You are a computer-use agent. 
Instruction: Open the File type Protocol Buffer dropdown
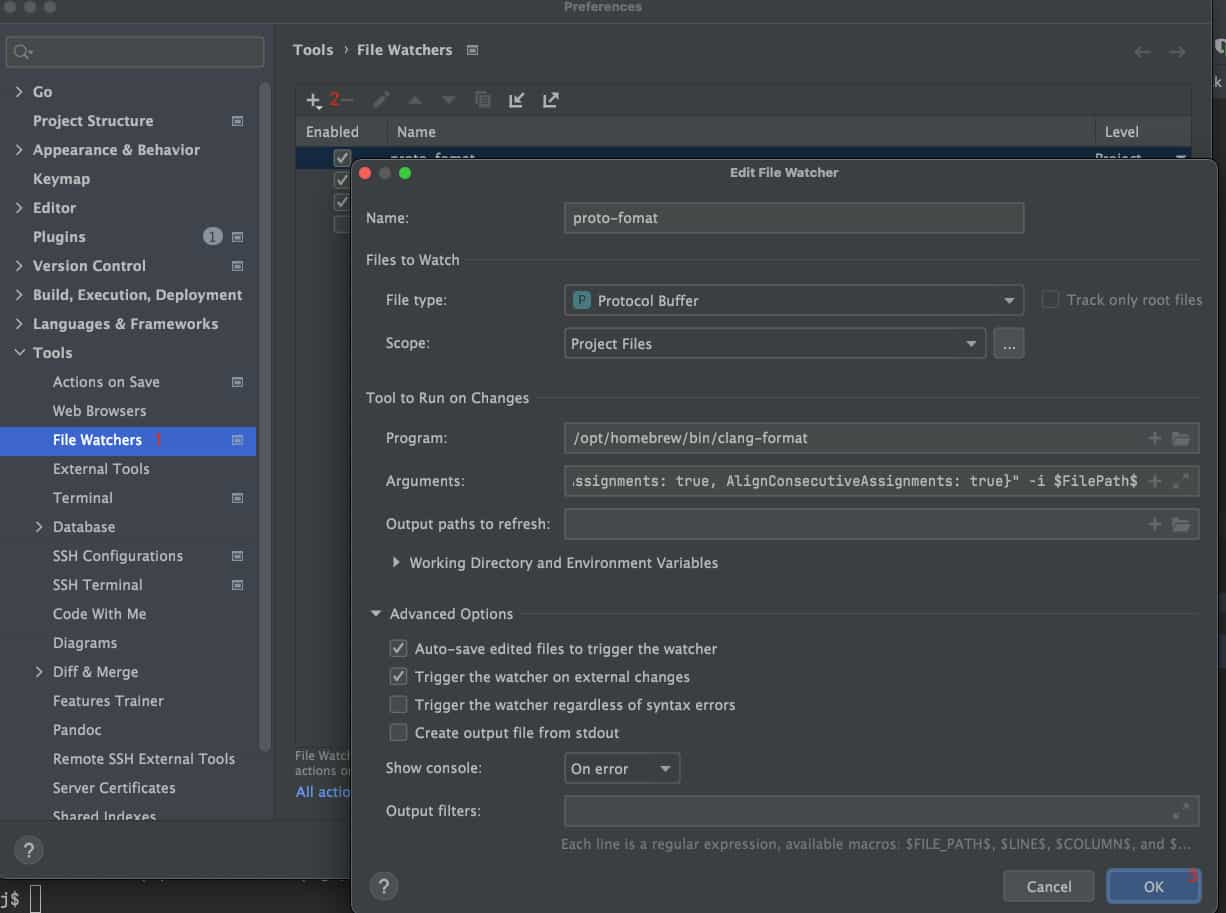(x=793, y=300)
